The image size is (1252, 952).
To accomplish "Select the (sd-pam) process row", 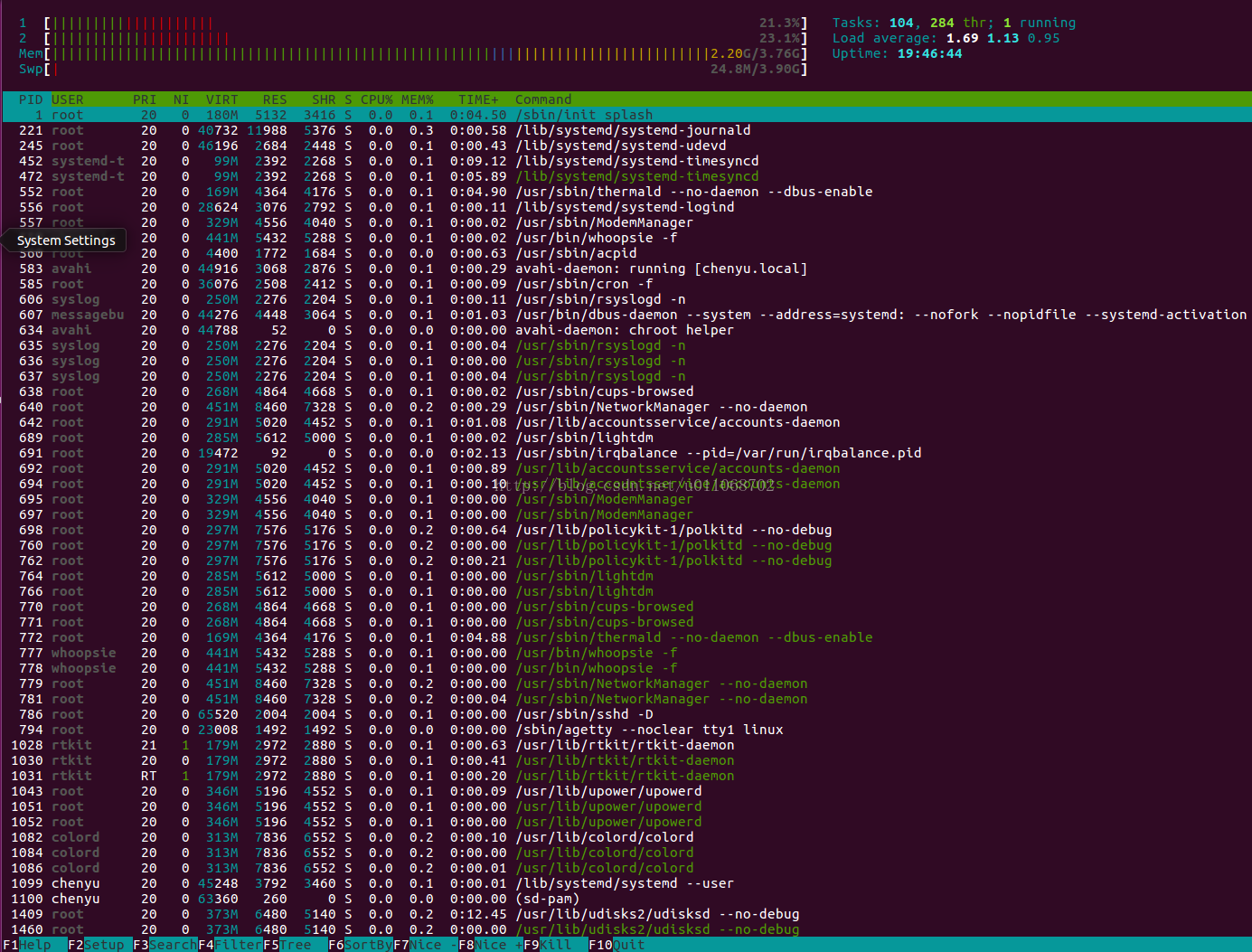I will [626, 899].
